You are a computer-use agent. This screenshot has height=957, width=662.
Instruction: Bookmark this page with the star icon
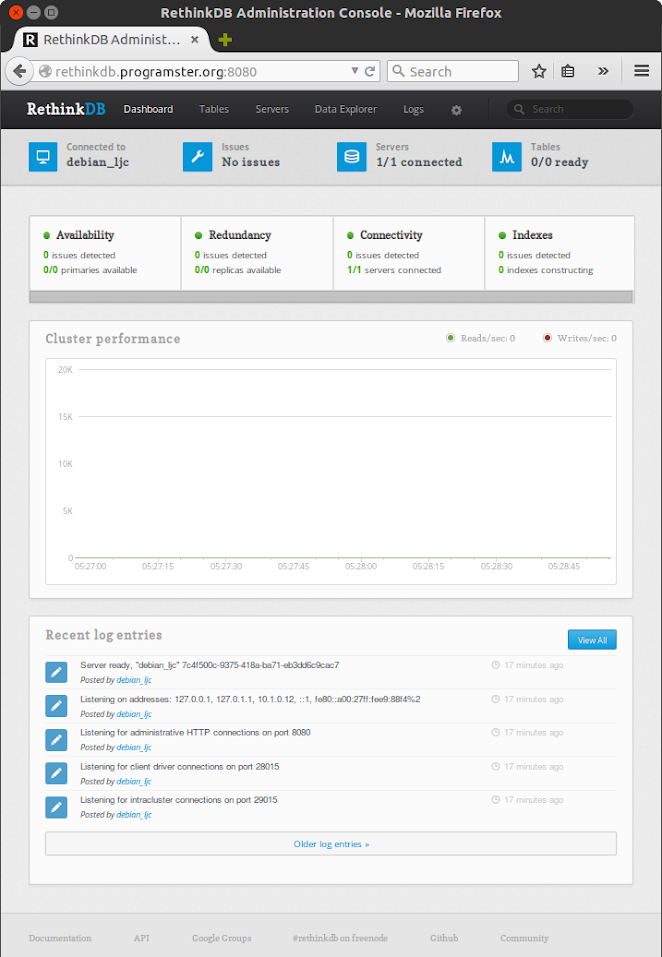pos(539,71)
